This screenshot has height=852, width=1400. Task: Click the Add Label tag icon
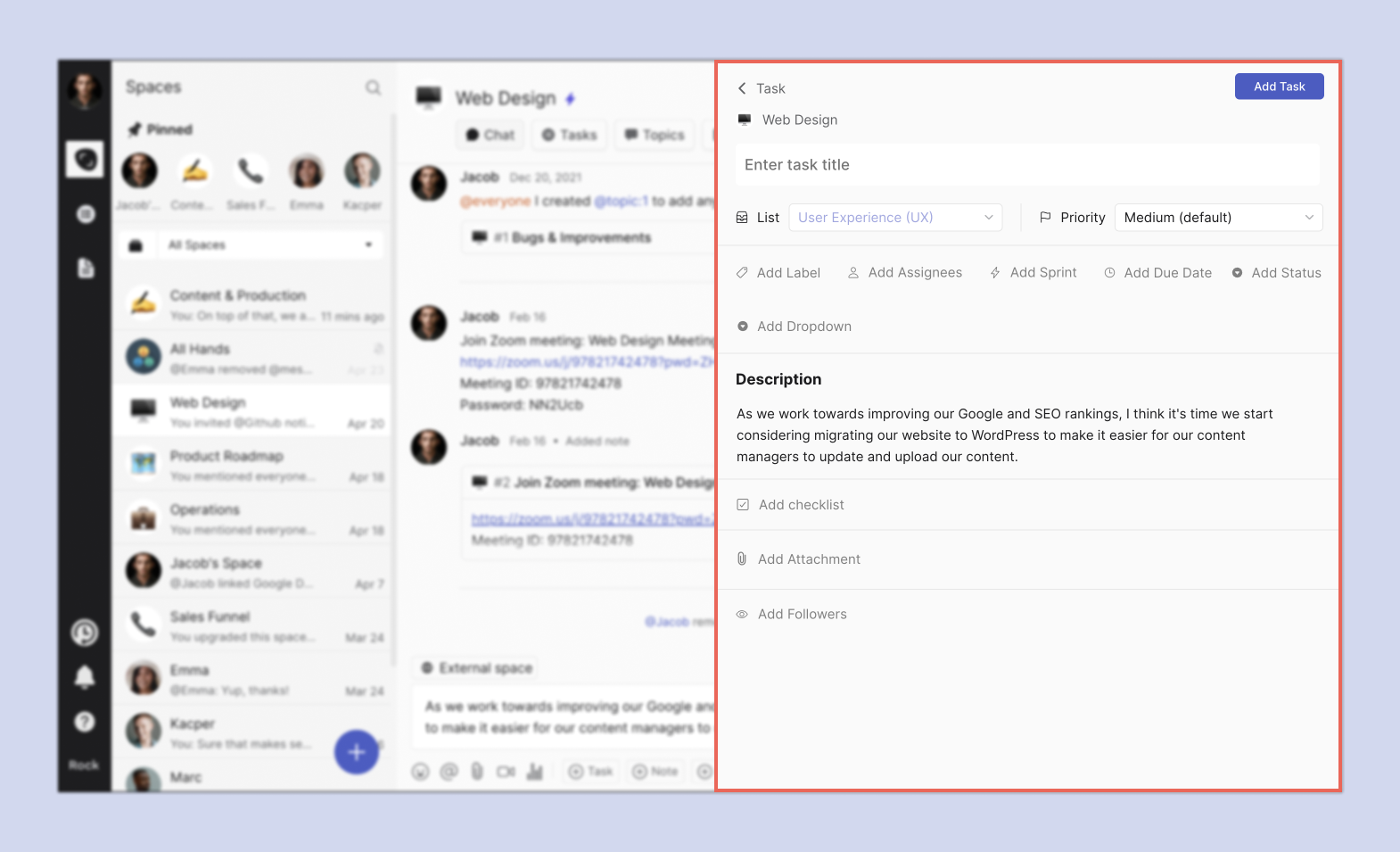[x=742, y=273]
